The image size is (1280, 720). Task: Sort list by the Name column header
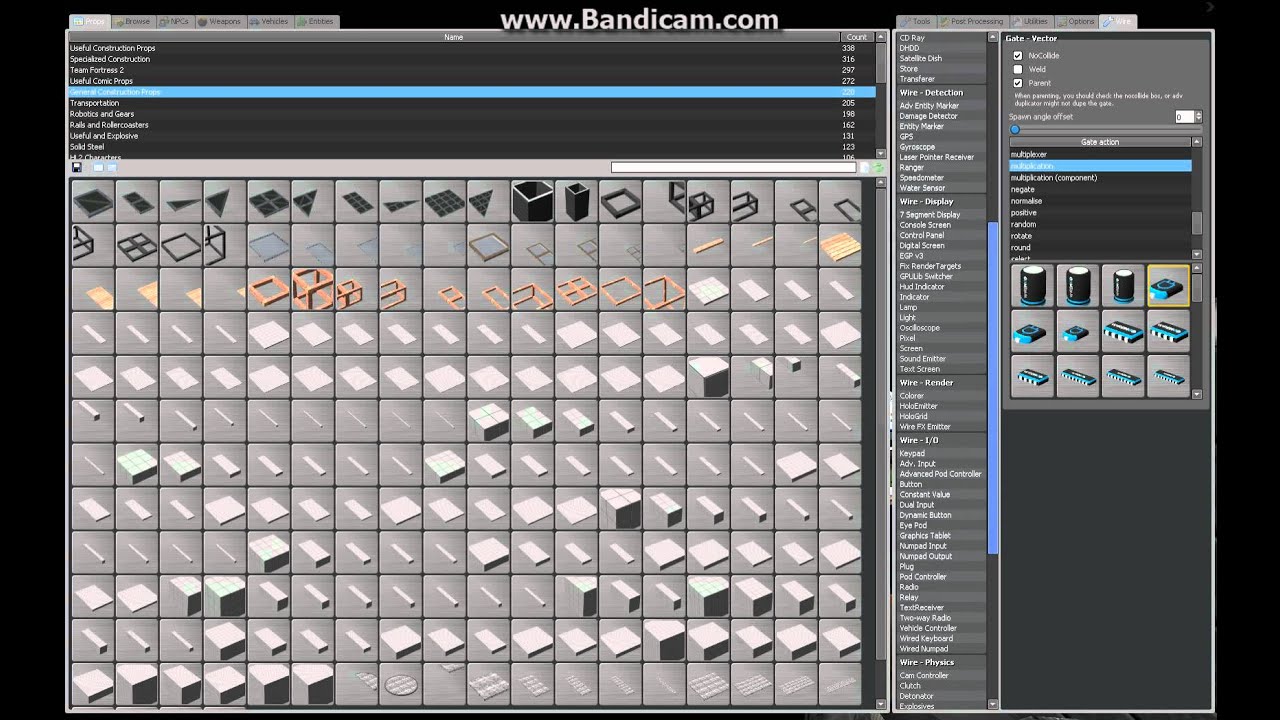[x=454, y=37]
